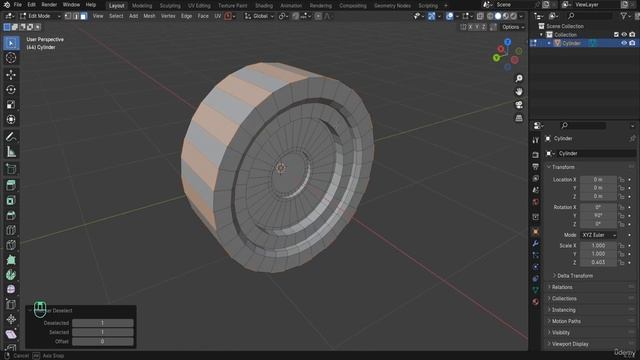This screenshot has width=640, height=360.
Task: Select the Bevel tool
Action: pos(11,215)
